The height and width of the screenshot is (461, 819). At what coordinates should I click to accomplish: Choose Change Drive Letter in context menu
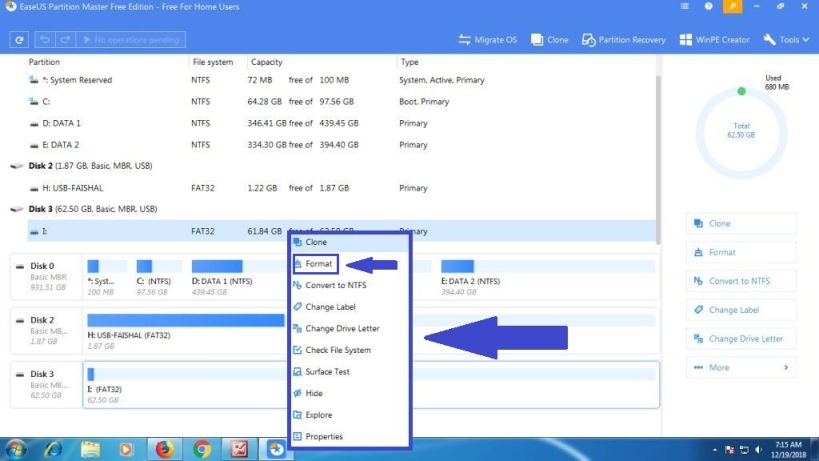349,328
